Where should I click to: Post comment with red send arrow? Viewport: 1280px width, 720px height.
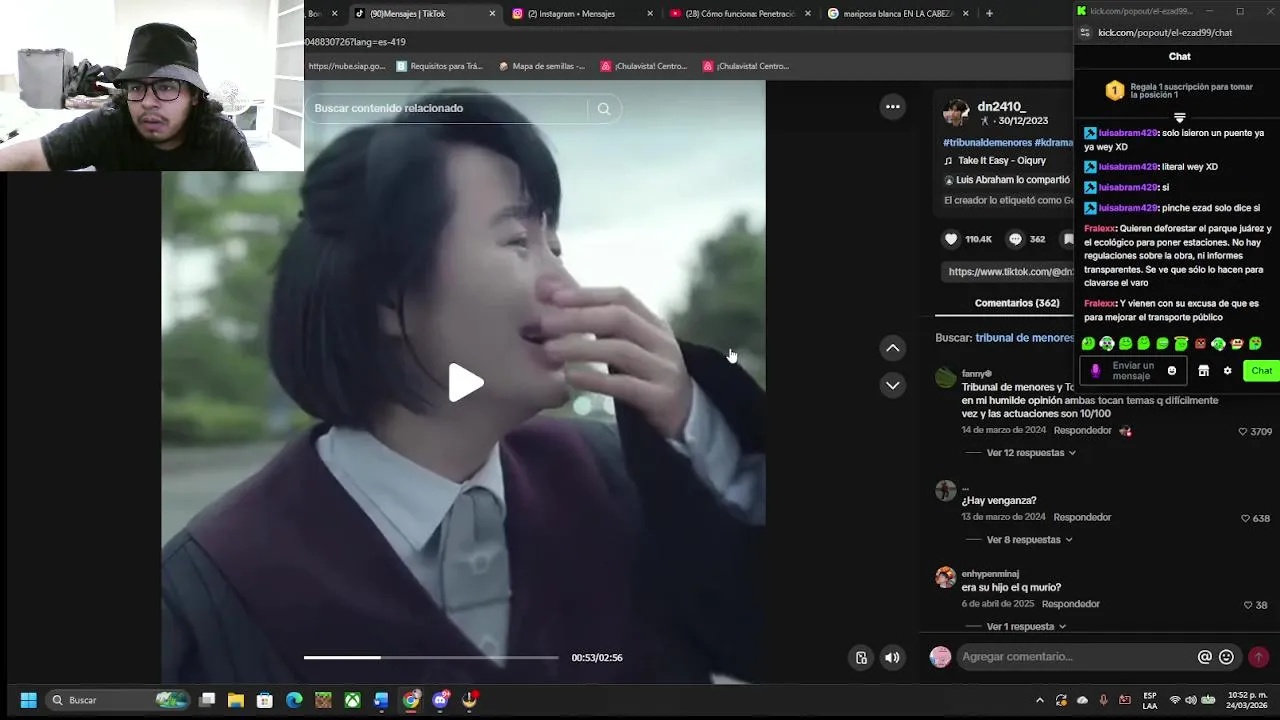[1259, 657]
